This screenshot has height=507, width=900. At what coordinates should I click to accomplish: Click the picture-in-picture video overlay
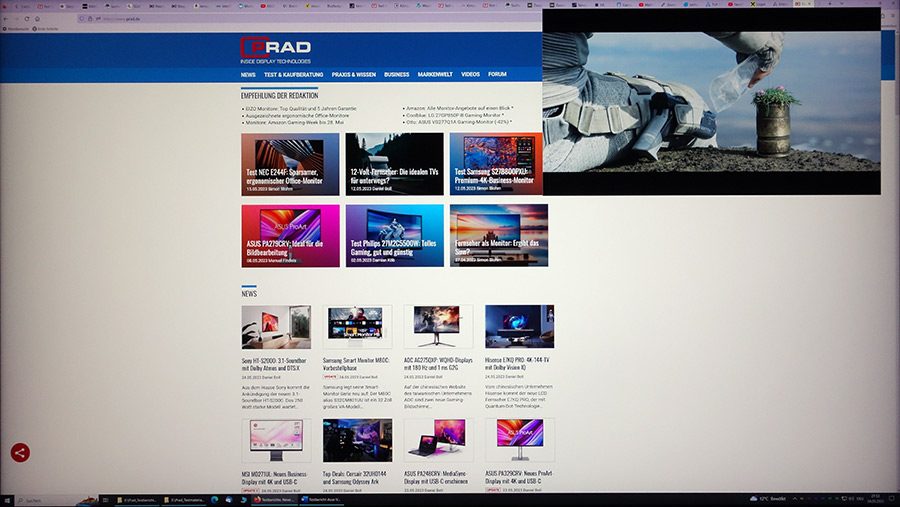[x=711, y=102]
